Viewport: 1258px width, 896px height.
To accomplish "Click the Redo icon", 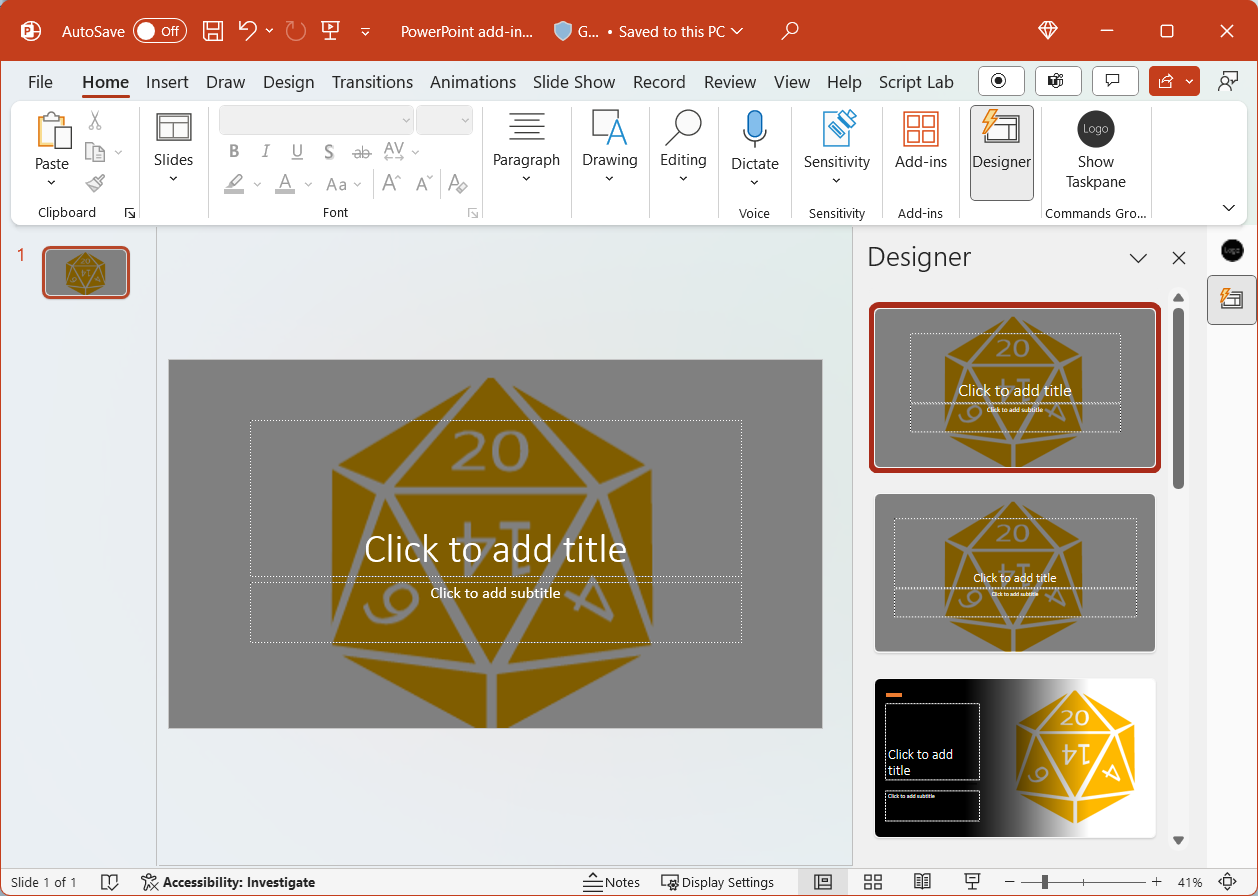I will tap(296, 31).
